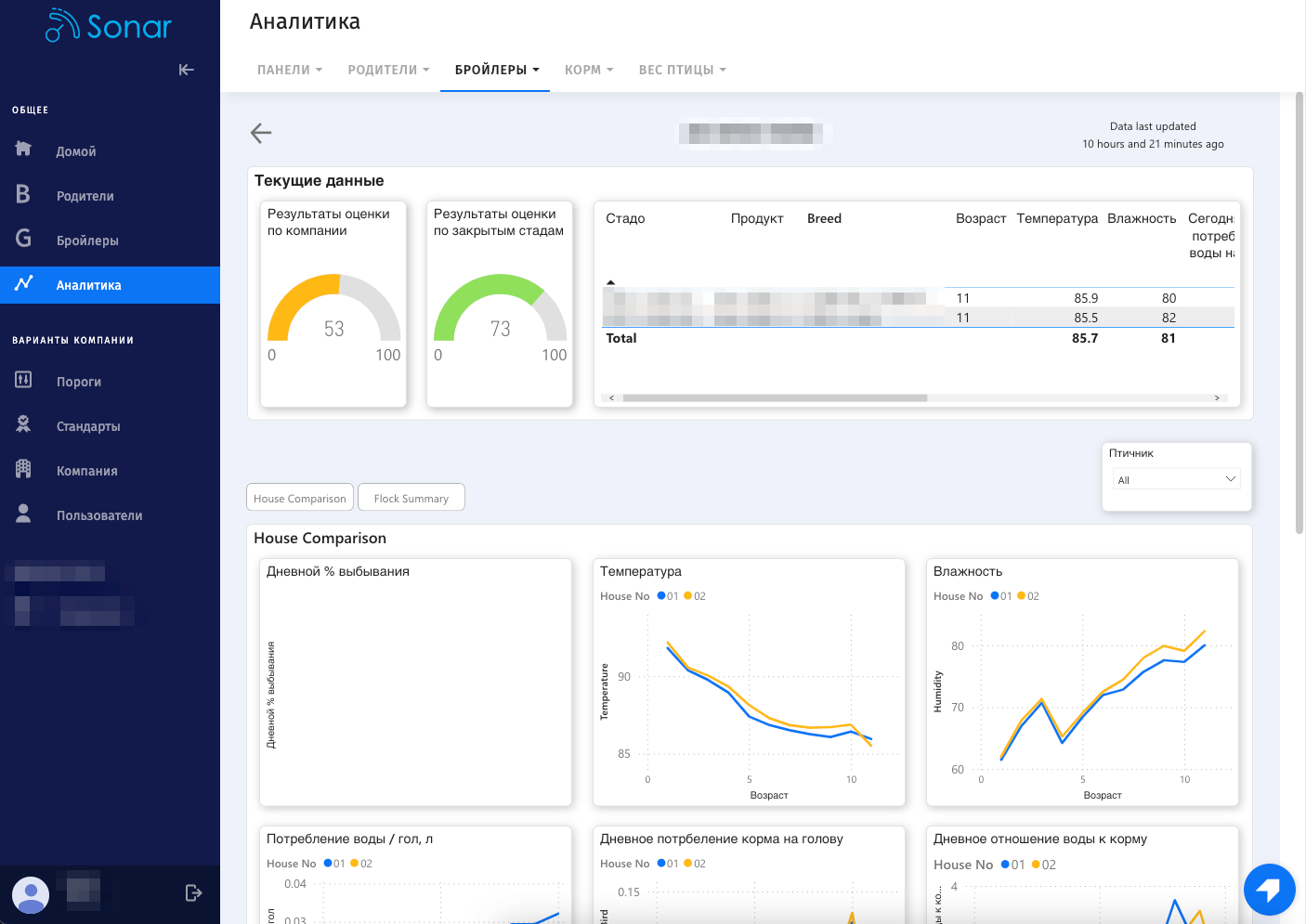Click humidity value 82 in table
Viewport: 1306px width, 924px height.
coord(1169,318)
